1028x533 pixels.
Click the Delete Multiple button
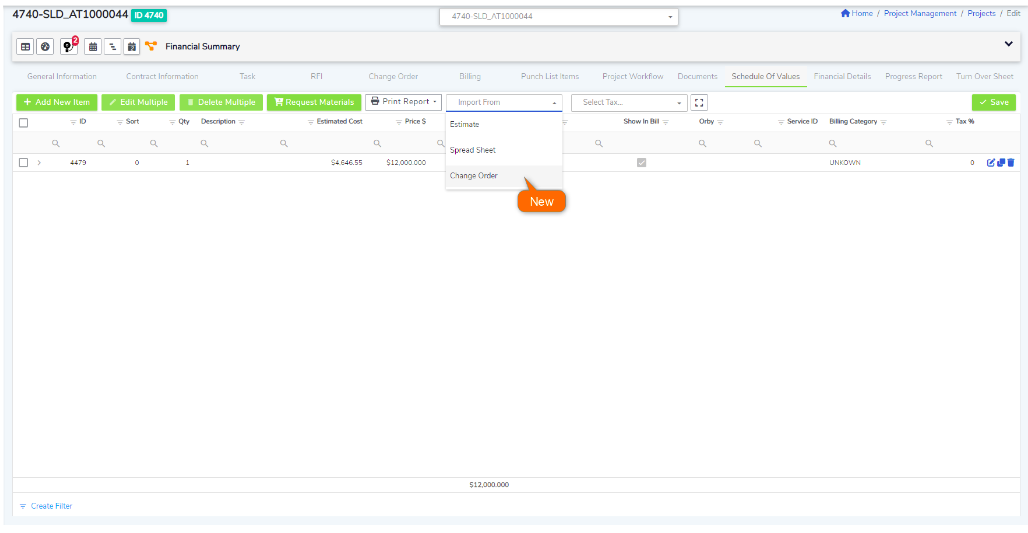click(222, 102)
